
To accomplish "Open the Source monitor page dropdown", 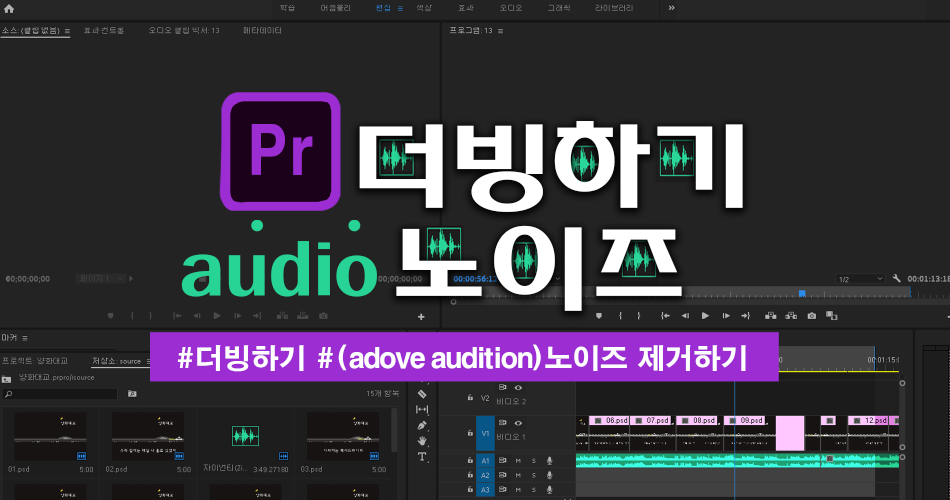I will tap(101, 278).
